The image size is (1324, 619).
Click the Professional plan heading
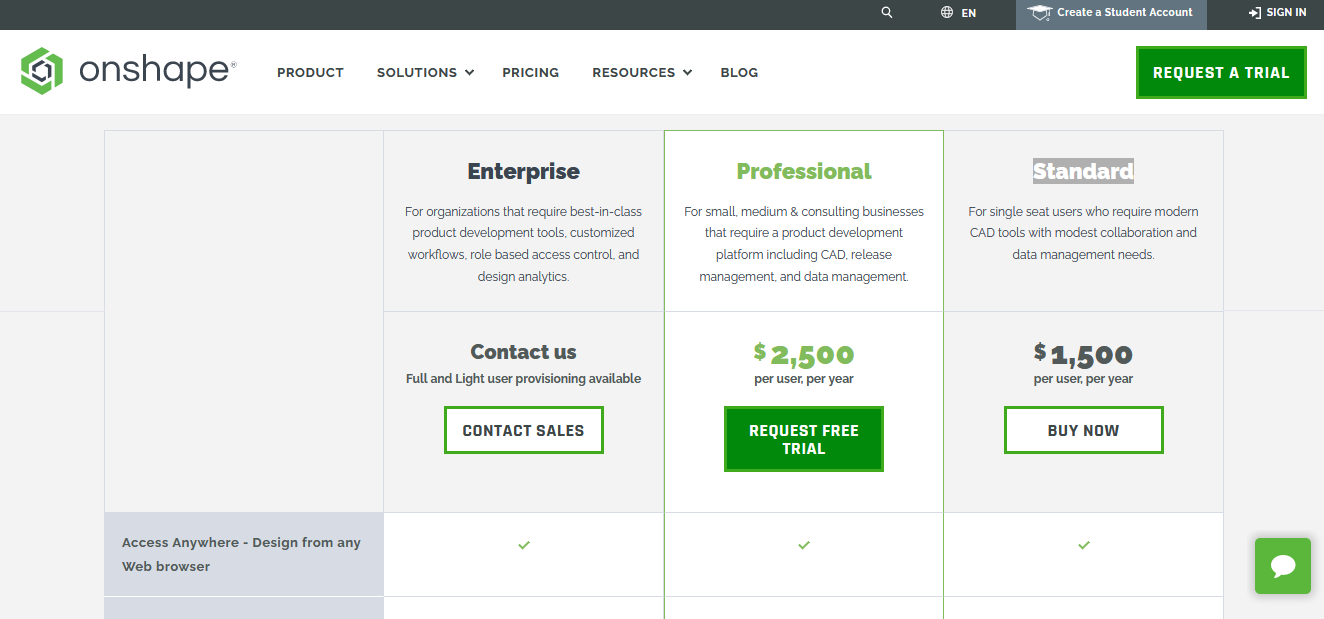point(804,171)
